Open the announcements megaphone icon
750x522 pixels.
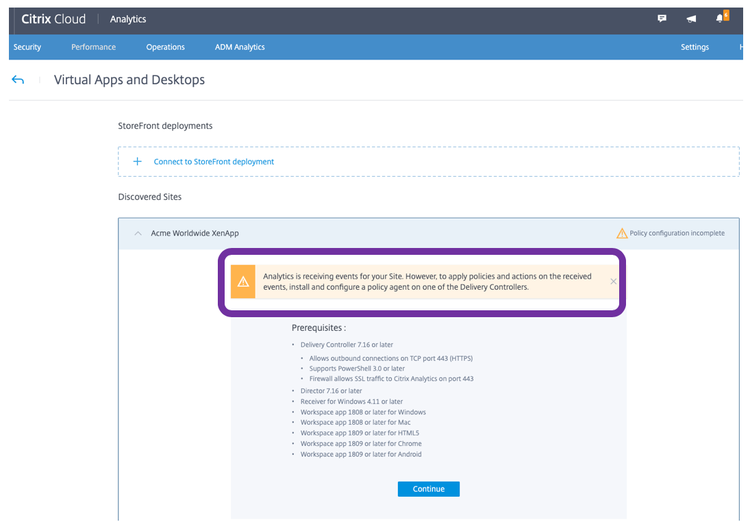pyautogui.click(x=691, y=19)
